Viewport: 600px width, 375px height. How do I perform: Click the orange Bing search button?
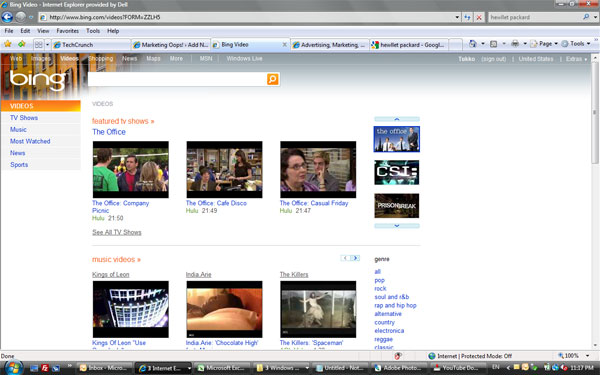272,79
